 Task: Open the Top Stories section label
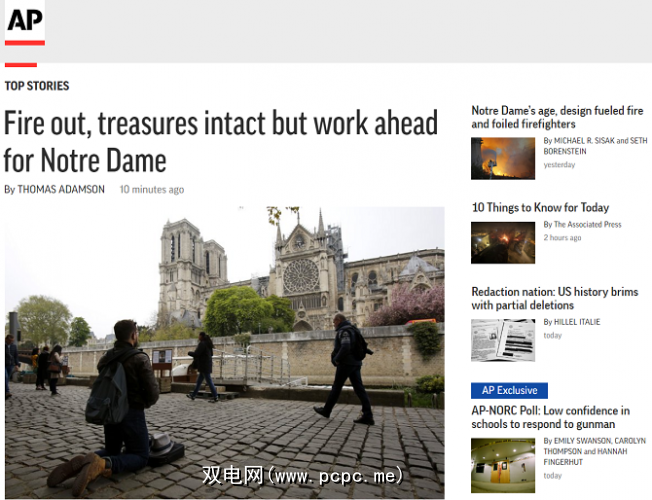click(x=37, y=86)
